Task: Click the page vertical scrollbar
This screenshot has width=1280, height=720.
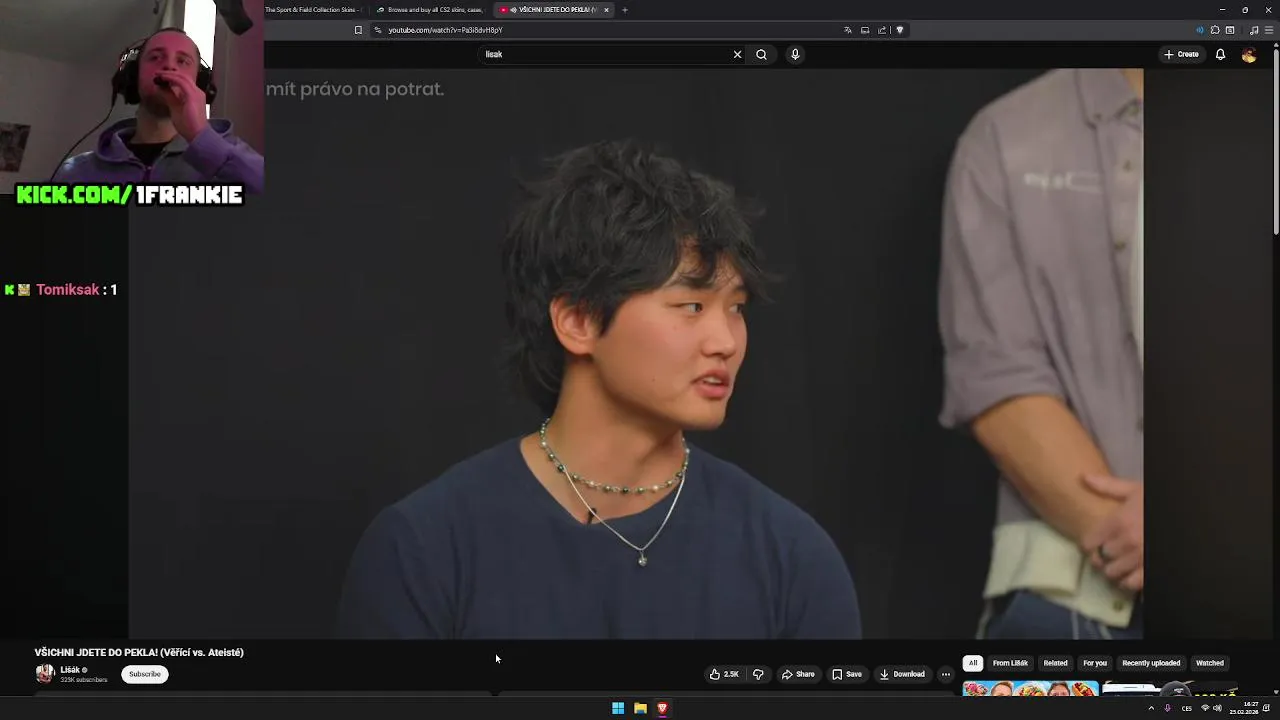Action: (x=1276, y=140)
